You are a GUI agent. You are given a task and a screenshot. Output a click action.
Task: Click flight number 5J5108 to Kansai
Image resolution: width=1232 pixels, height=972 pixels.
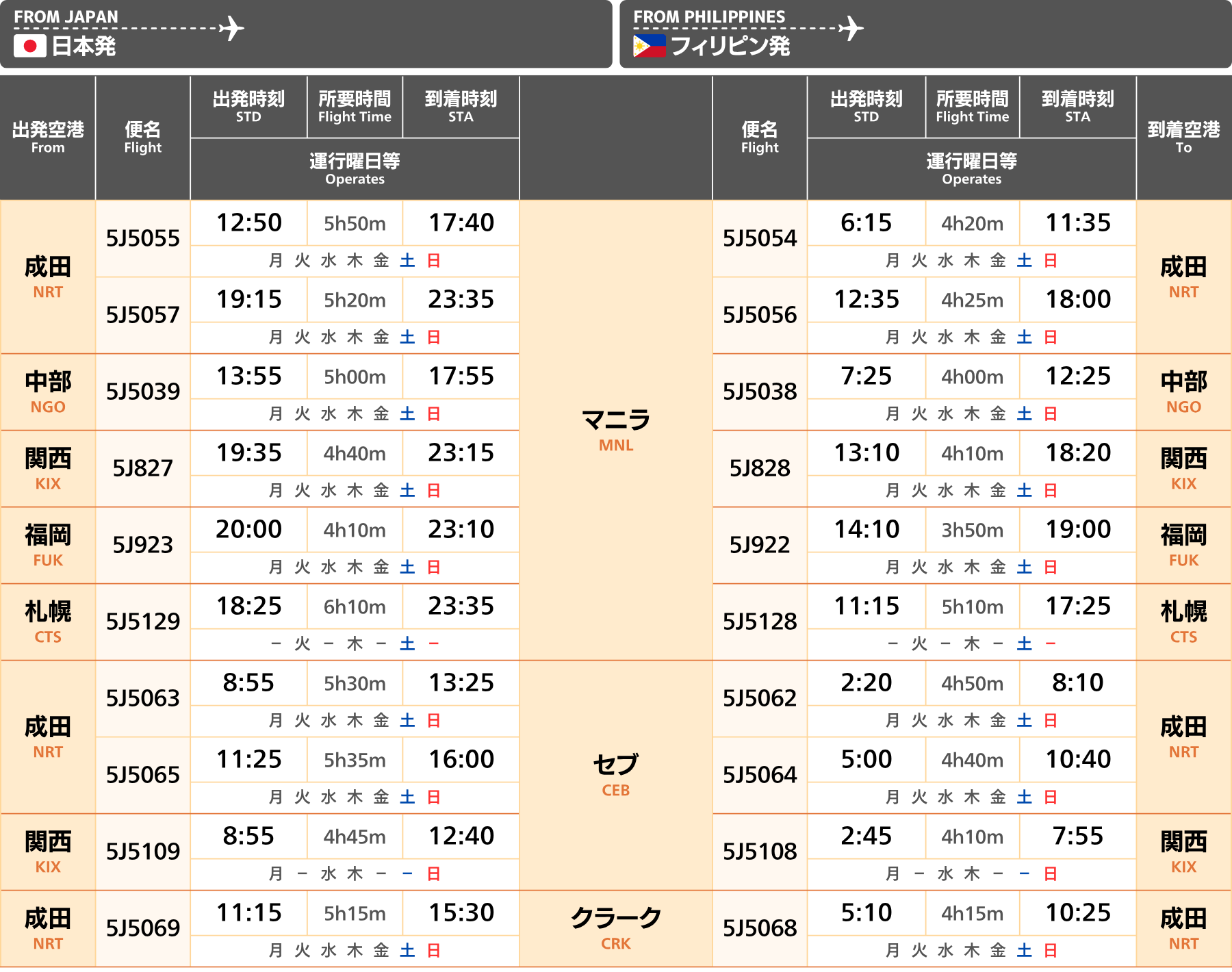[760, 852]
